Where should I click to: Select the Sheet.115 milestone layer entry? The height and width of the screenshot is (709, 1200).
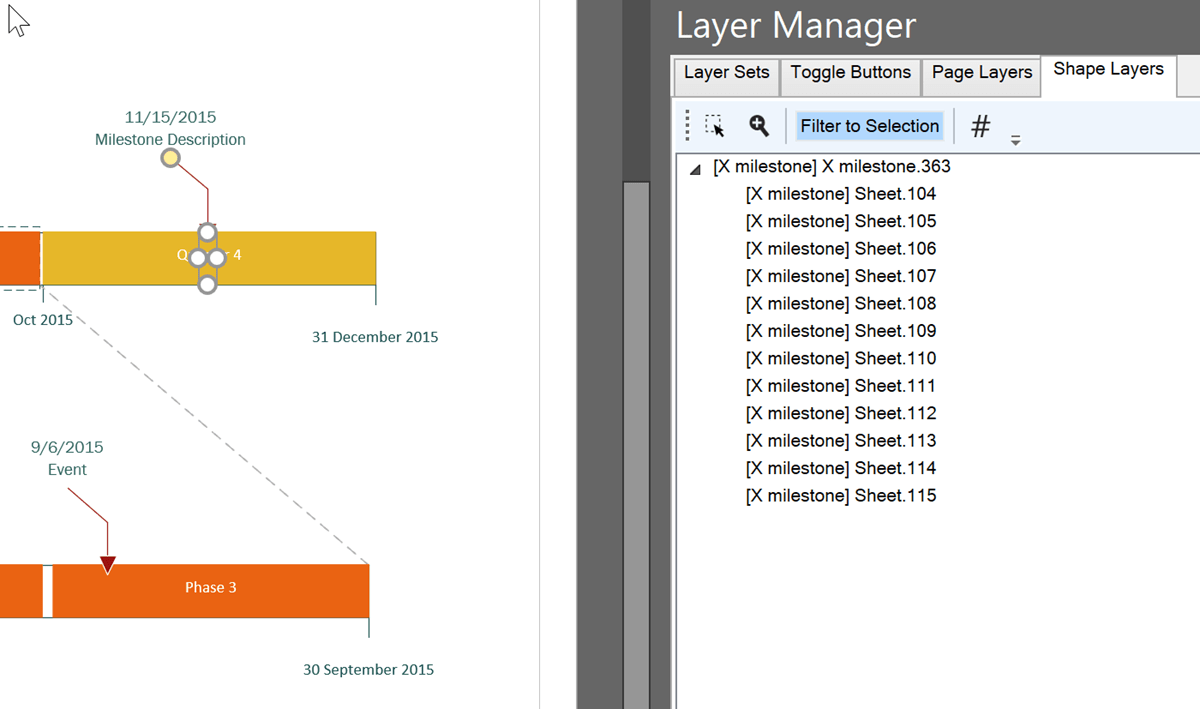click(x=839, y=495)
